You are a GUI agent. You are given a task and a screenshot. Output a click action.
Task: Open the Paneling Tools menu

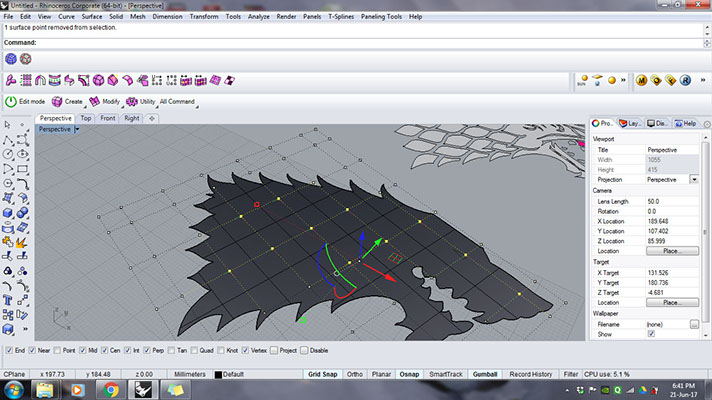pyautogui.click(x=381, y=17)
